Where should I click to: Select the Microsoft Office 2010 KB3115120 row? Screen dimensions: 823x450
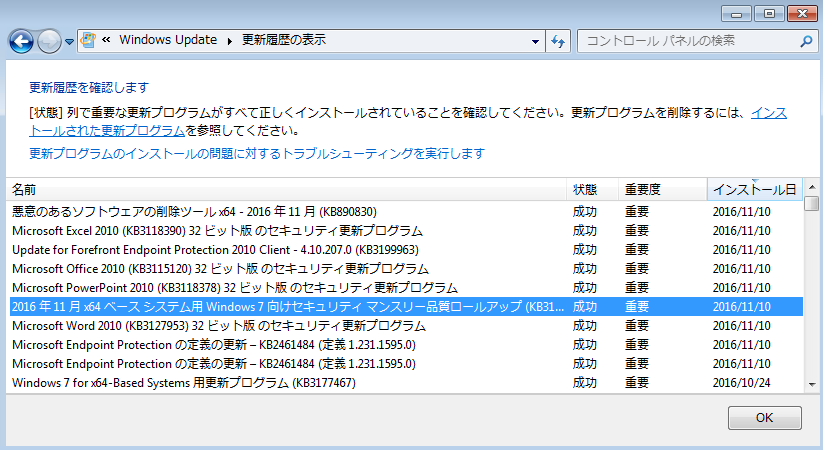[x=406, y=268]
